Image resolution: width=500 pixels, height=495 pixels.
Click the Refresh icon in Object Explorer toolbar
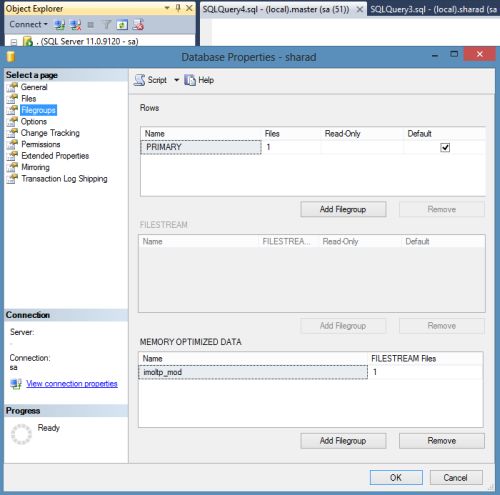click(122, 25)
